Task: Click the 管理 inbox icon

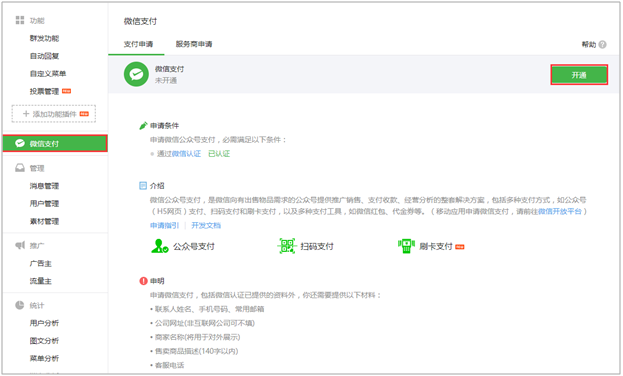Action: (x=20, y=168)
